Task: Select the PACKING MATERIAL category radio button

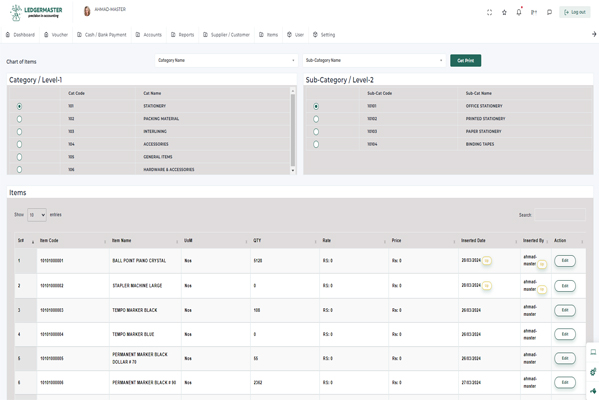Action: tap(19, 119)
